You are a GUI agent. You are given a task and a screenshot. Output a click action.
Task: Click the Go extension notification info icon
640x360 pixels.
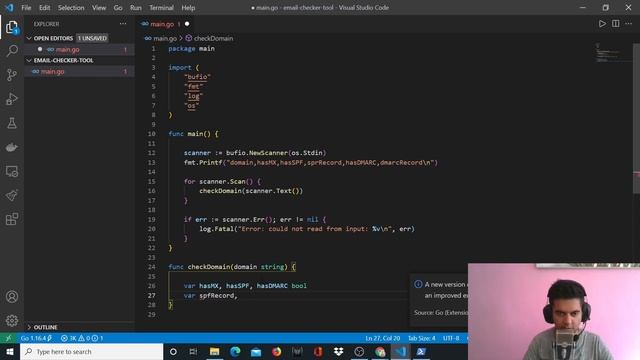(418, 284)
